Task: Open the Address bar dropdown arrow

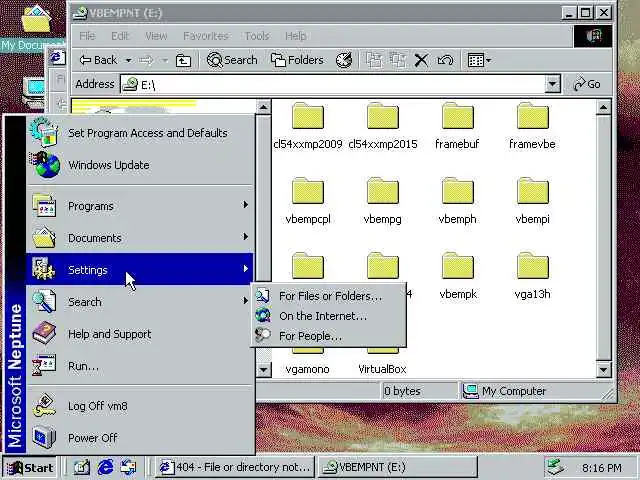Action: (x=552, y=84)
